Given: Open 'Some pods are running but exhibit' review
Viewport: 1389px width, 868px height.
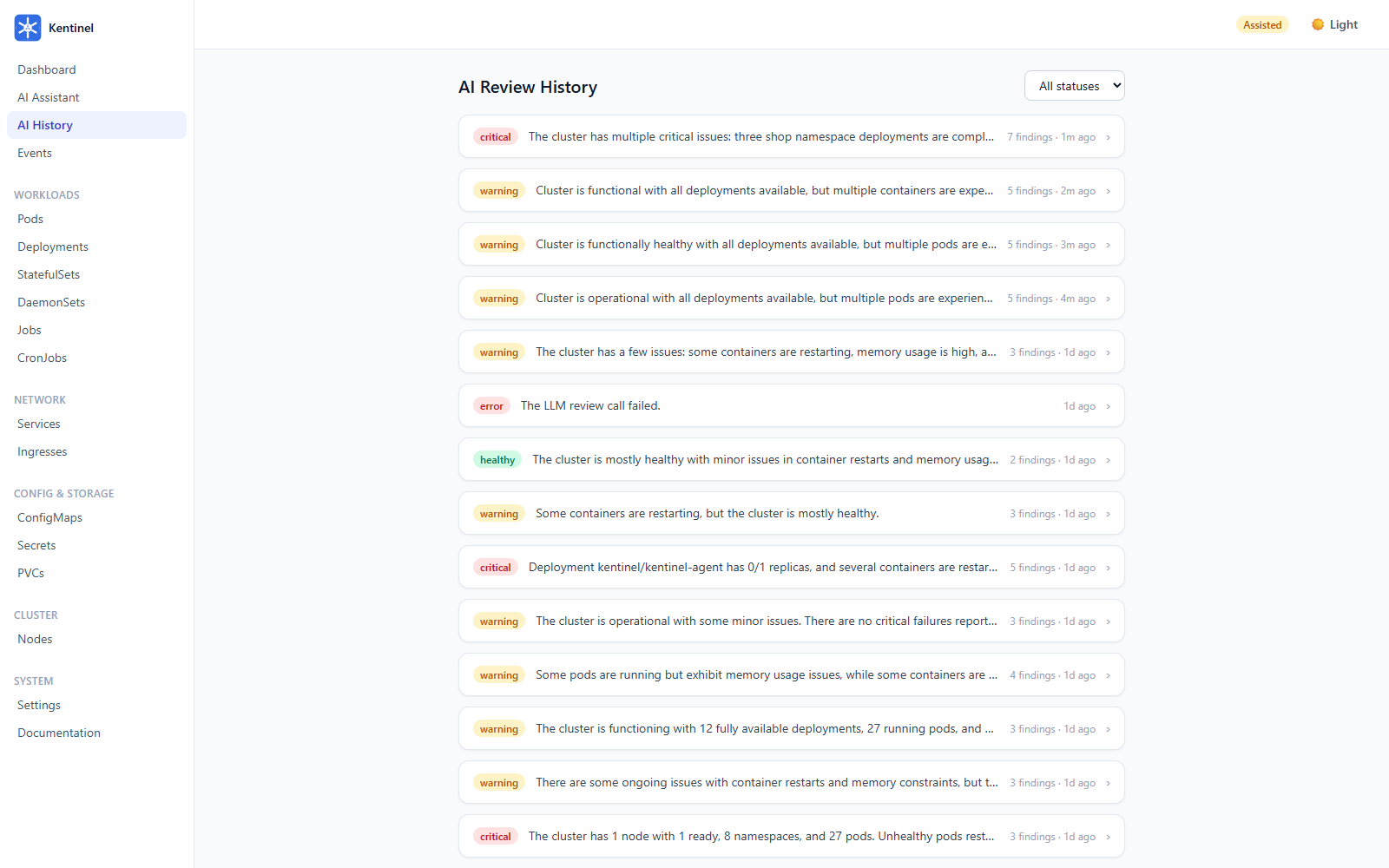Looking at the screenshot, I should [x=792, y=674].
